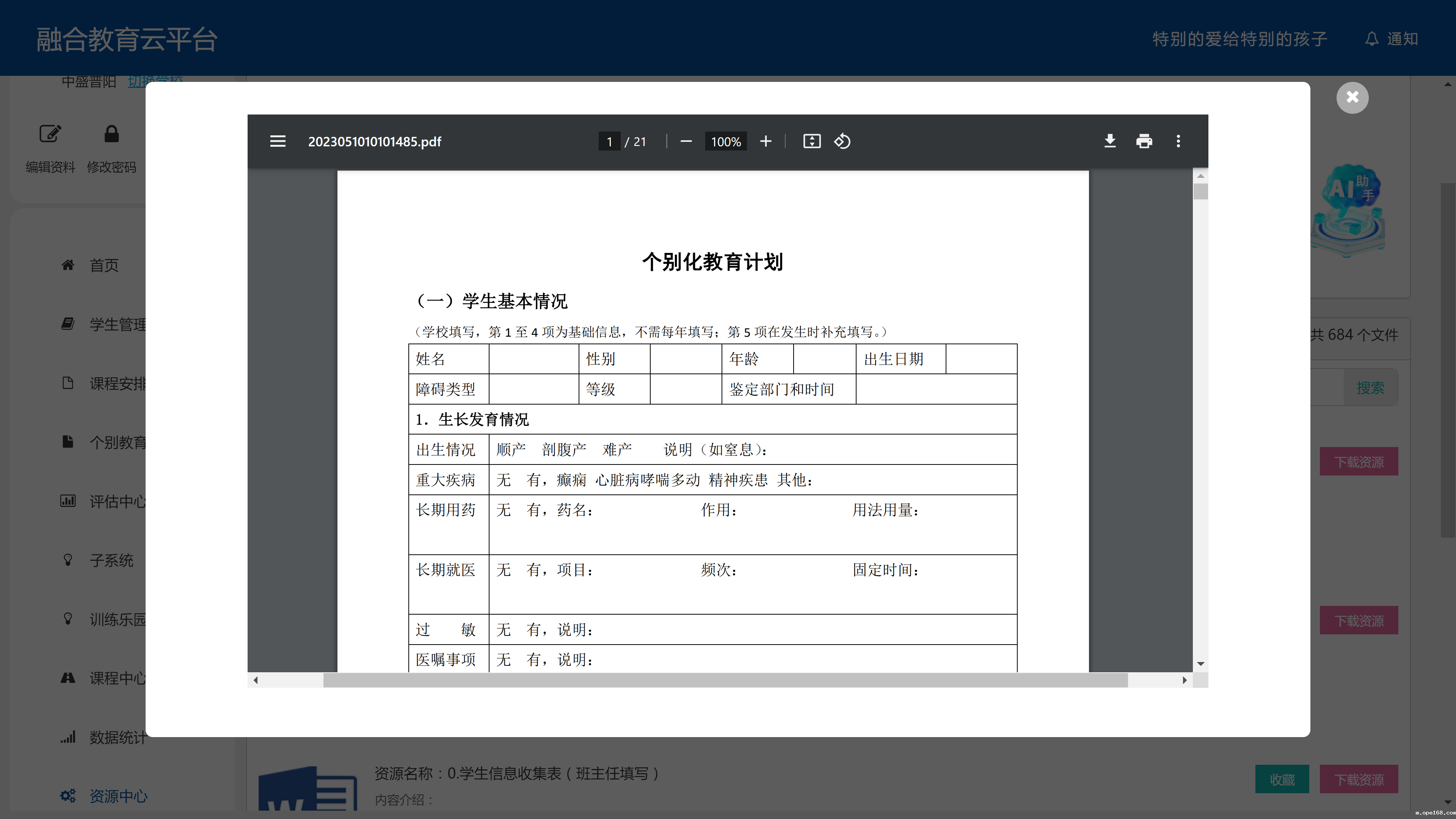Toggle the PDF sidebar hamburger menu
This screenshot has width=1456, height=819.
(x=278, y=141)
